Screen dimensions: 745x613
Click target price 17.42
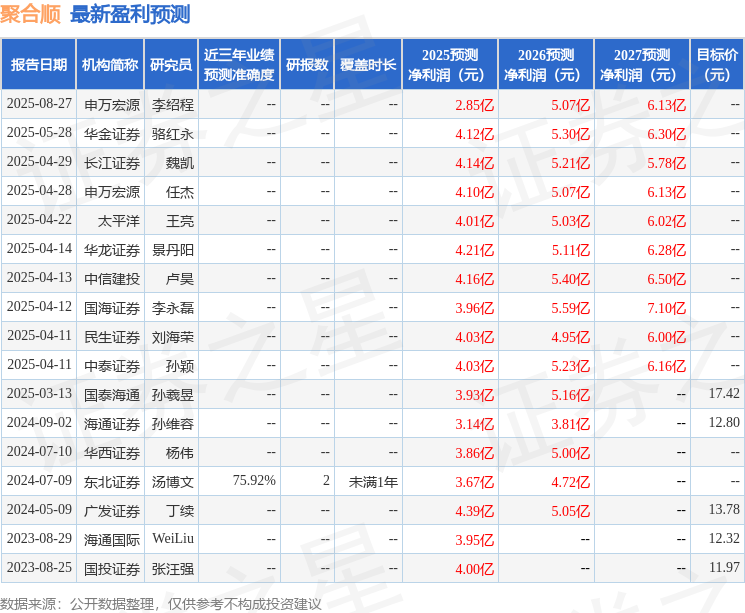(724, 393)
